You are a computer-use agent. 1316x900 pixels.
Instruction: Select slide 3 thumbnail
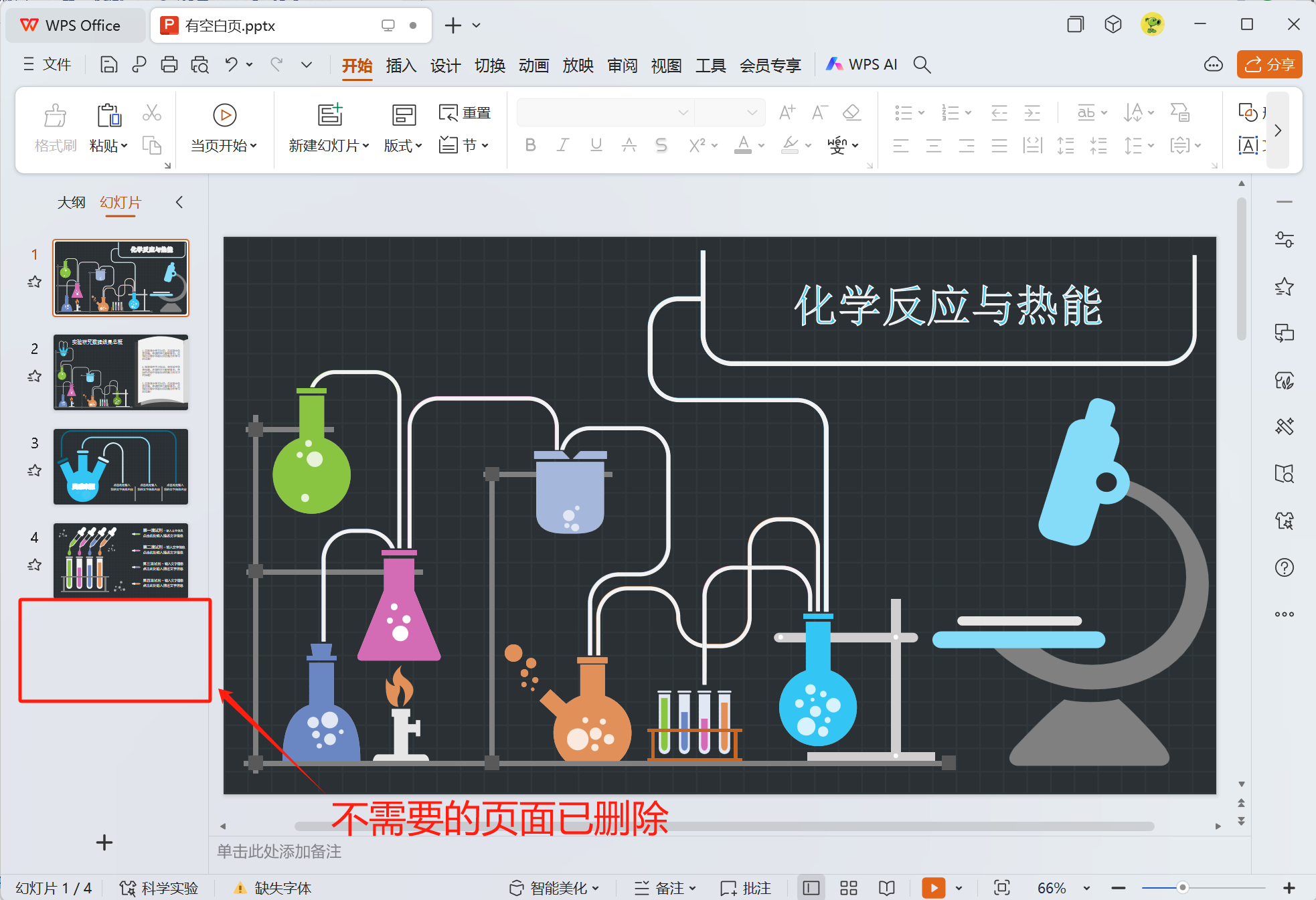pyautogui.click(x=120, y=466)
